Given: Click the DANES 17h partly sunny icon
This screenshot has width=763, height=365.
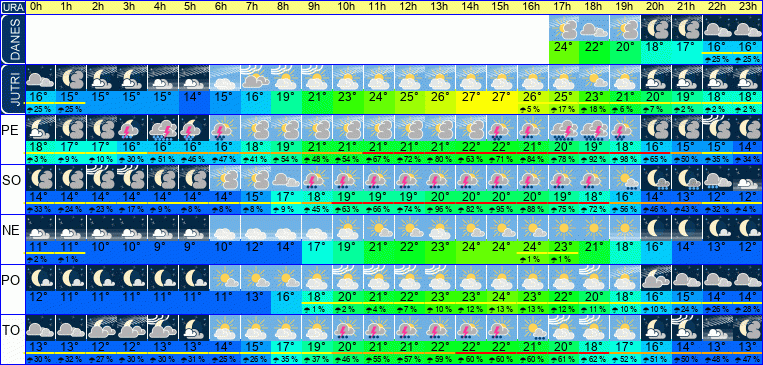Looking at the screenshot, I should tap(564, 28).
